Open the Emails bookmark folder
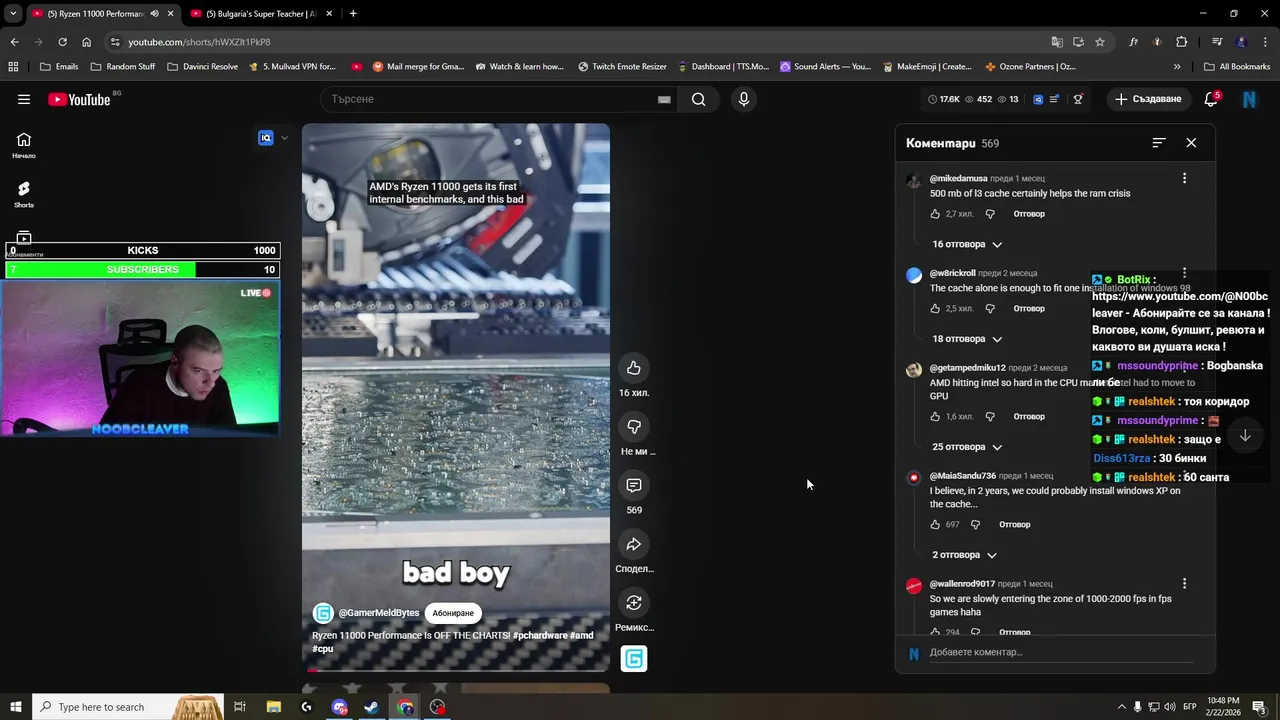The image size is (1280, 720). [x=59, y=67]
